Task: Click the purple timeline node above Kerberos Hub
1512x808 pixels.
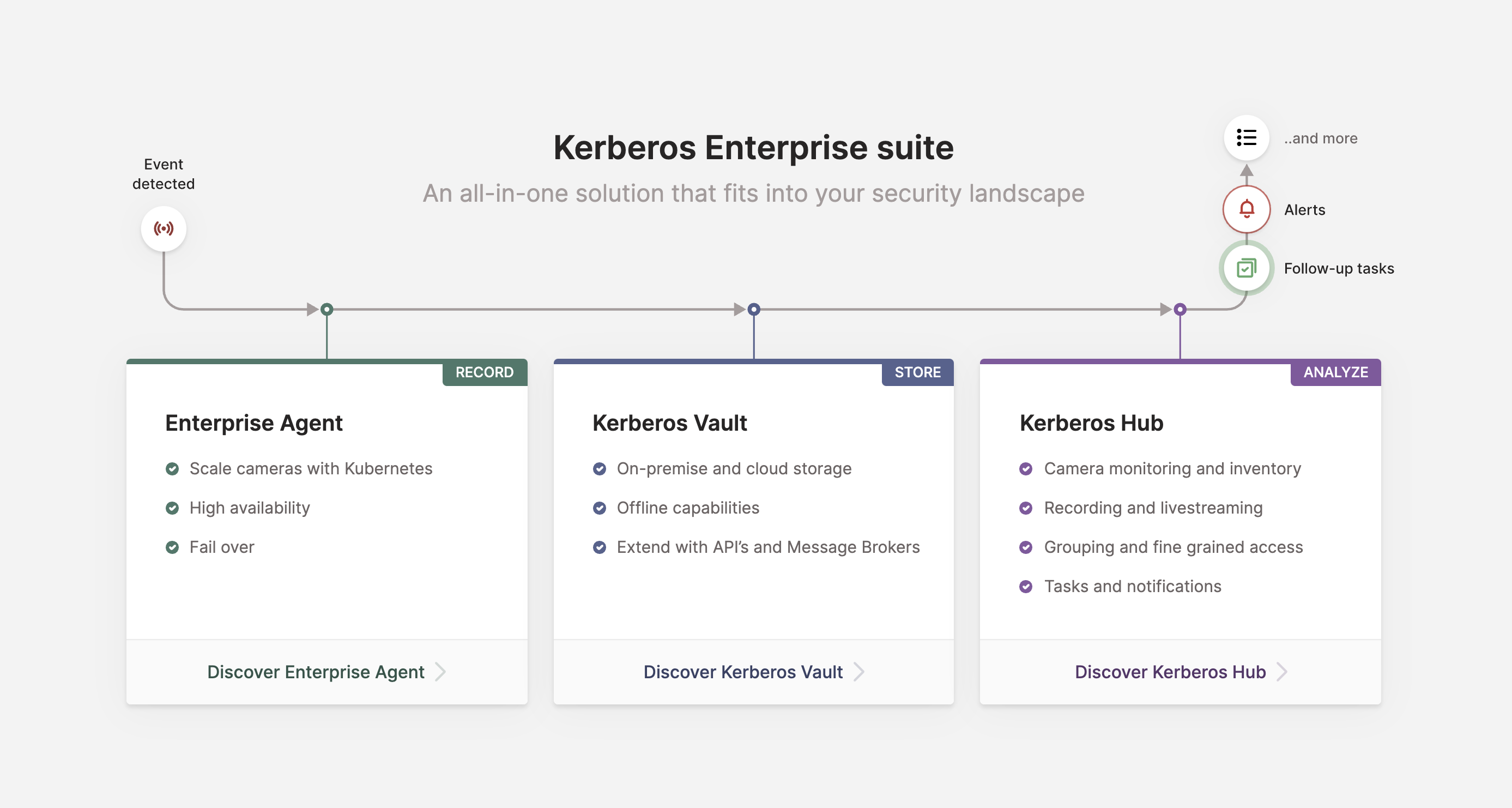Action: pos(1180,310)
